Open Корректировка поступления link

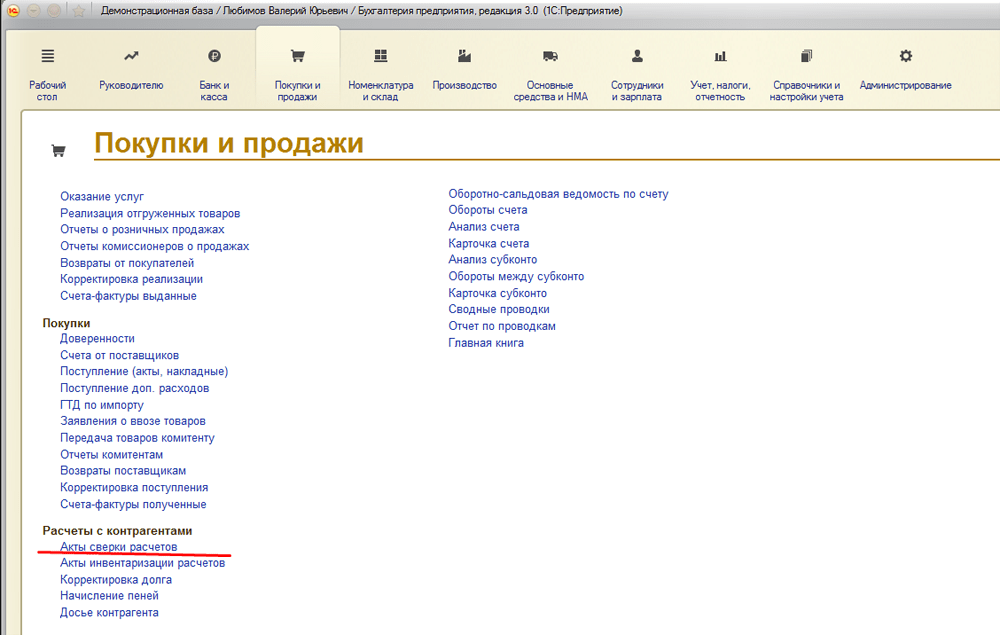pos(134,488)
